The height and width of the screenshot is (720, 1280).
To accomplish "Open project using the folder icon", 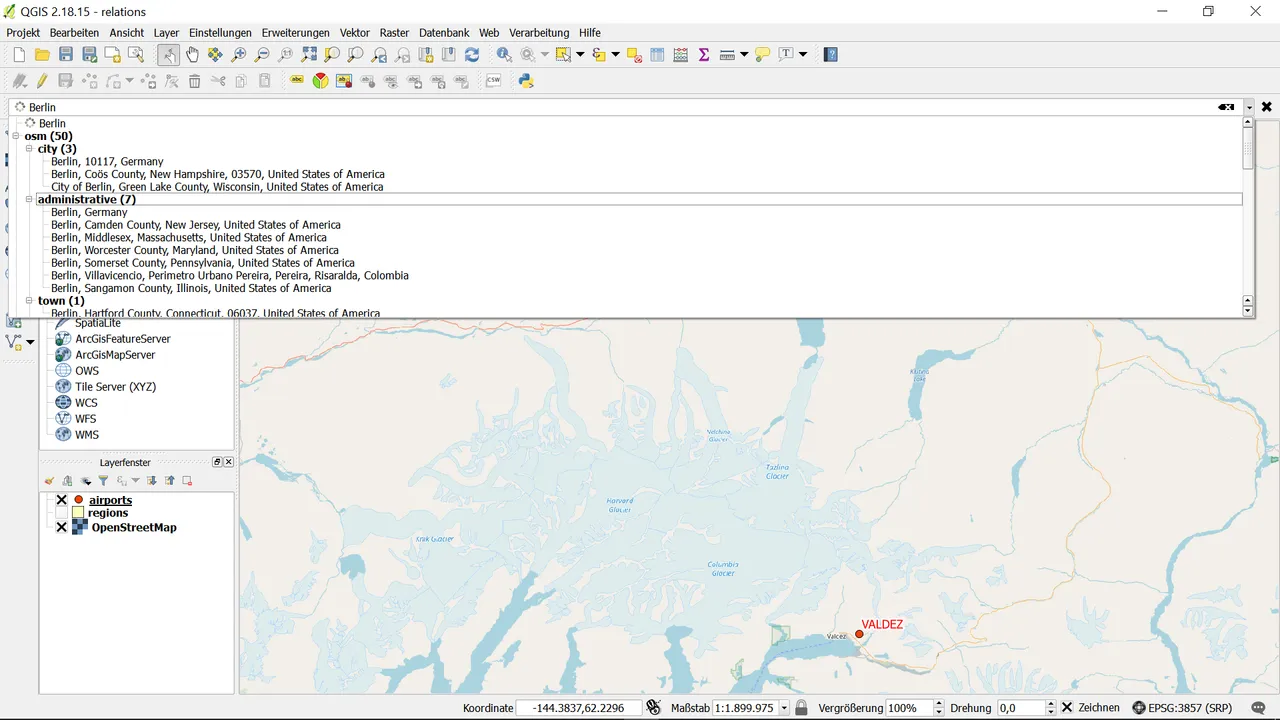I will pos(42,55).
